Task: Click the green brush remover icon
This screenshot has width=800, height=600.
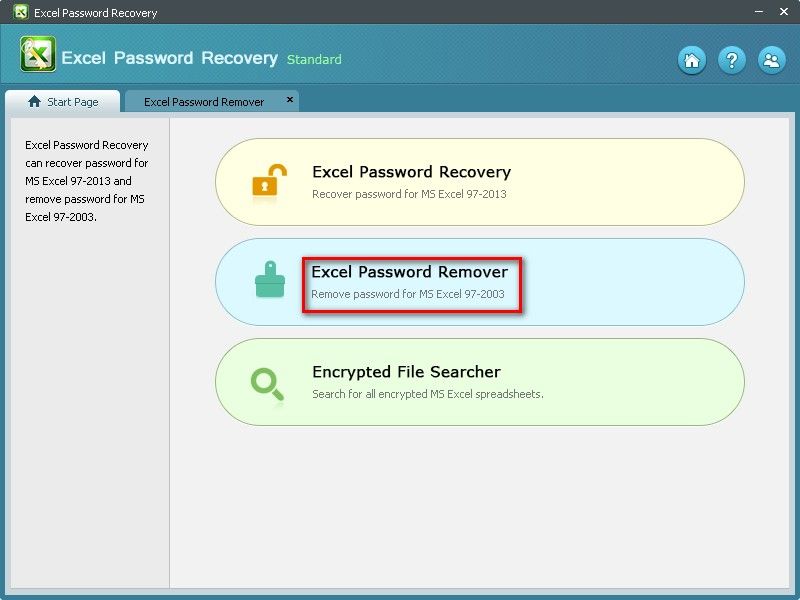Action: click(270, 279)
